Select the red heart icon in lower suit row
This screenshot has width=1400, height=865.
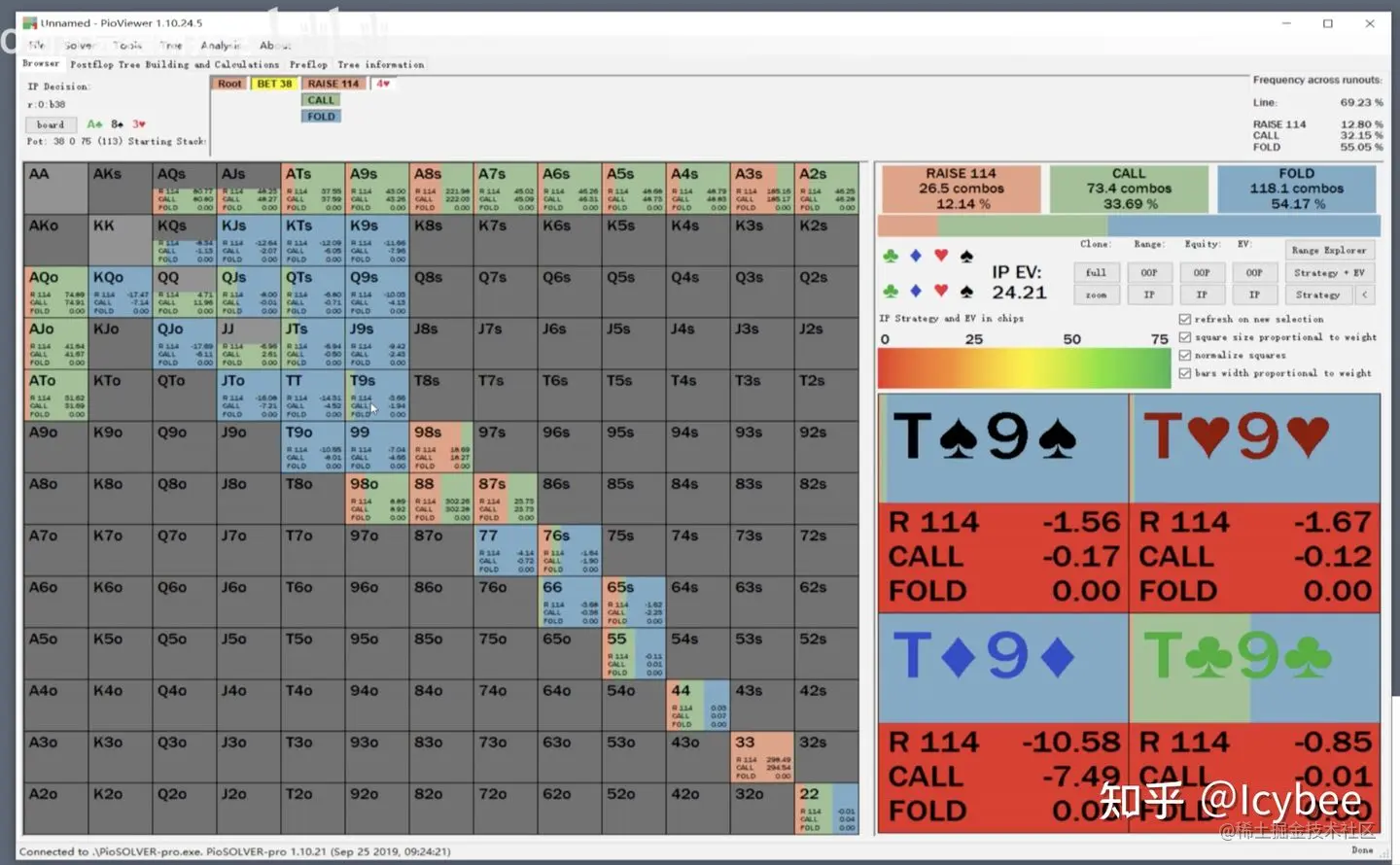[940, 291]
